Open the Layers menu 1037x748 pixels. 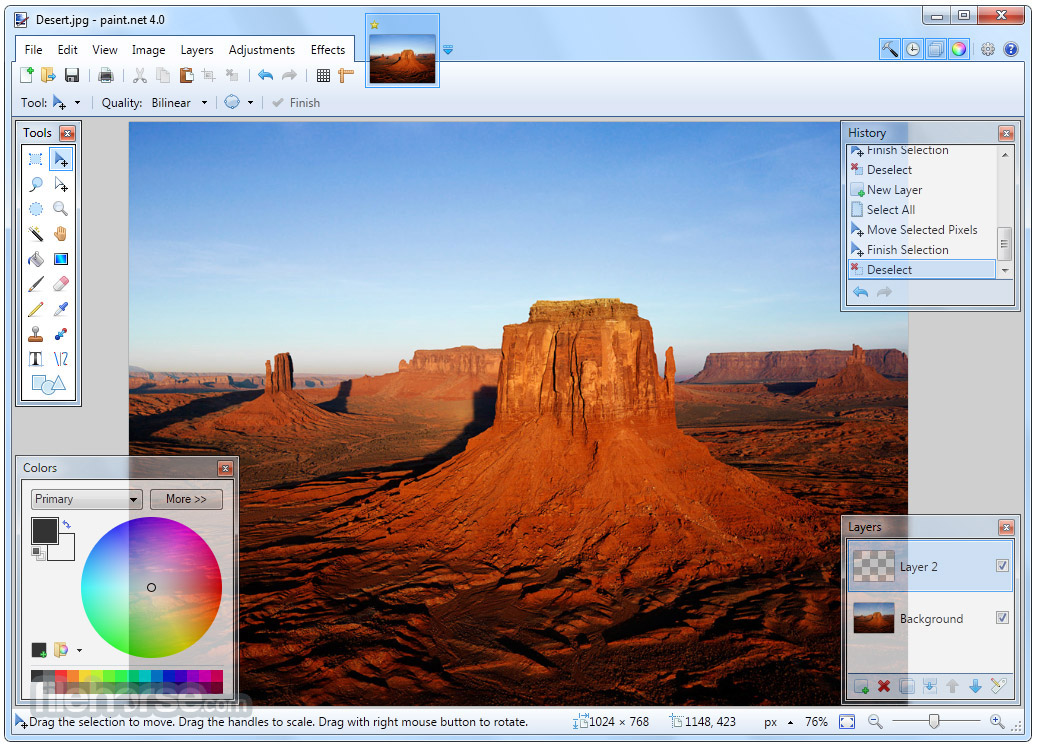(197, 49)
